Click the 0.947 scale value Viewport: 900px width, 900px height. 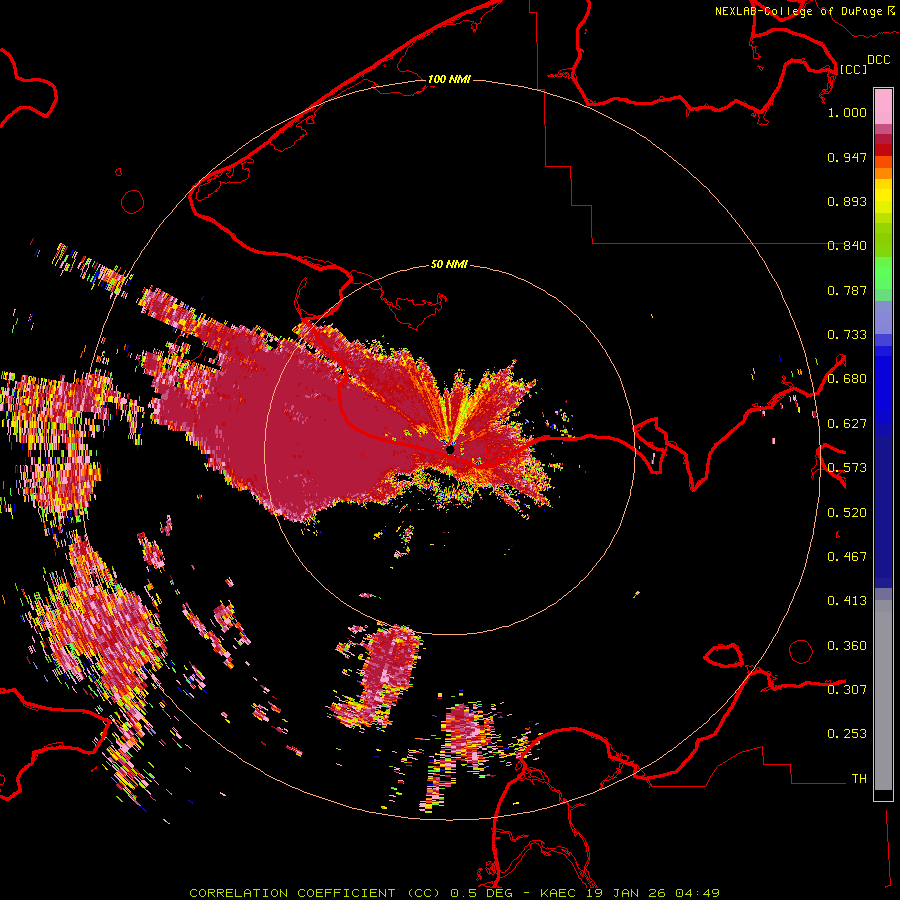[x=847, y=157]
